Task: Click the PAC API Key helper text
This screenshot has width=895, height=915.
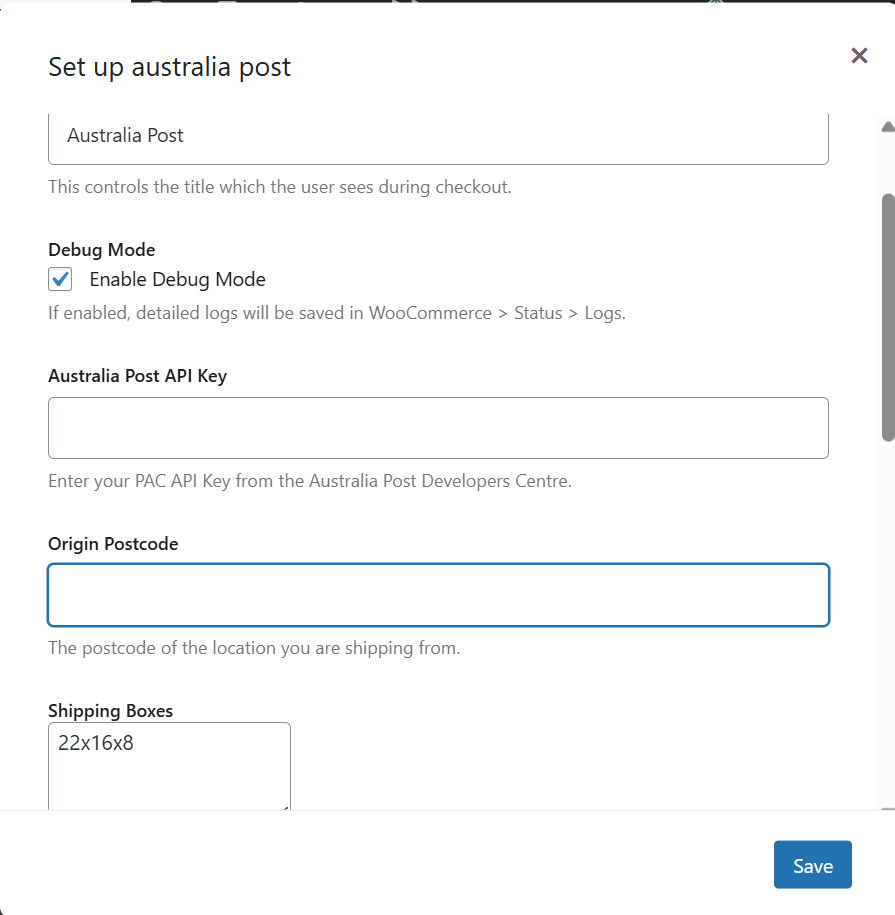Action: point(309,480)
